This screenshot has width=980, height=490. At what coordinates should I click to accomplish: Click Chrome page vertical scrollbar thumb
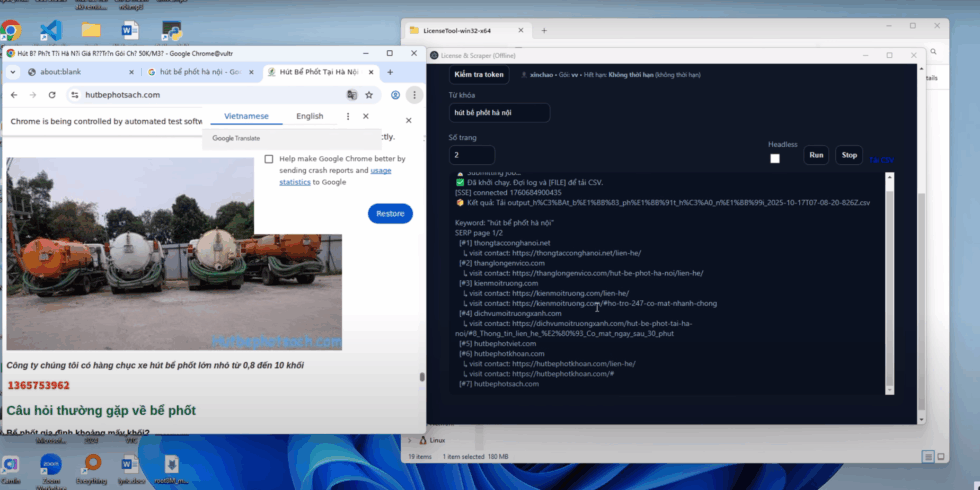point(422,377)
